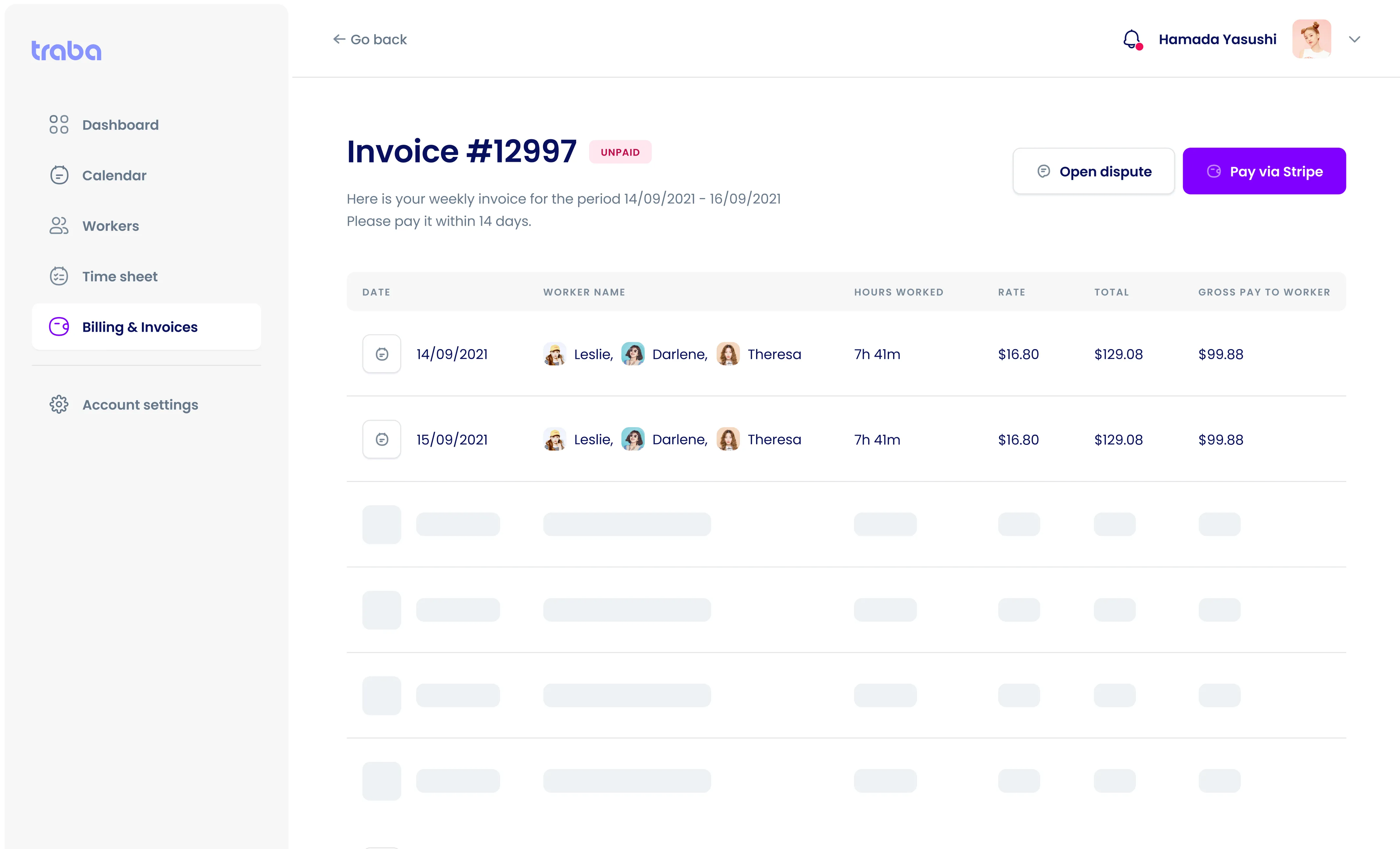Select the Calendar icon in the sidebar

point(59,175)
